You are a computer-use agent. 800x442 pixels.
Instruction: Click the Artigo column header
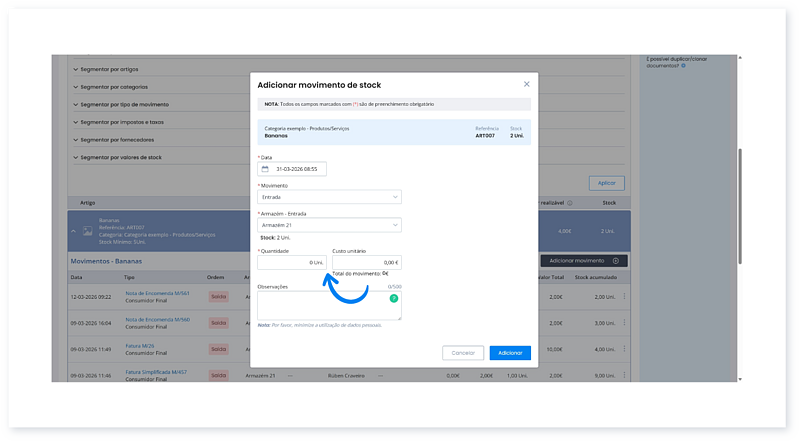click(x=87, y=203)
